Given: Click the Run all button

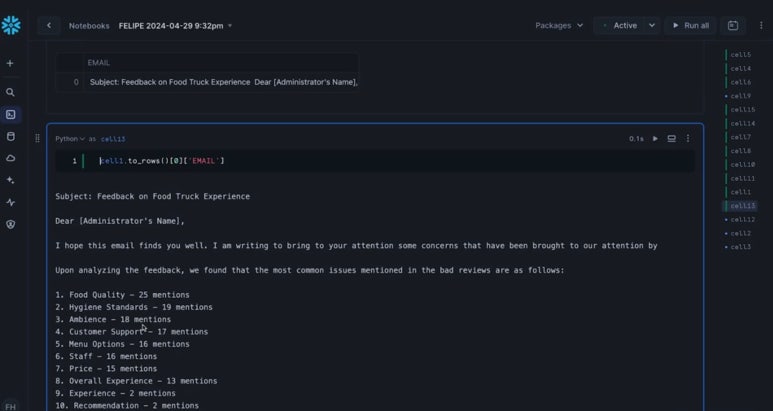Looking at the screenshot, I should [689, 25].
